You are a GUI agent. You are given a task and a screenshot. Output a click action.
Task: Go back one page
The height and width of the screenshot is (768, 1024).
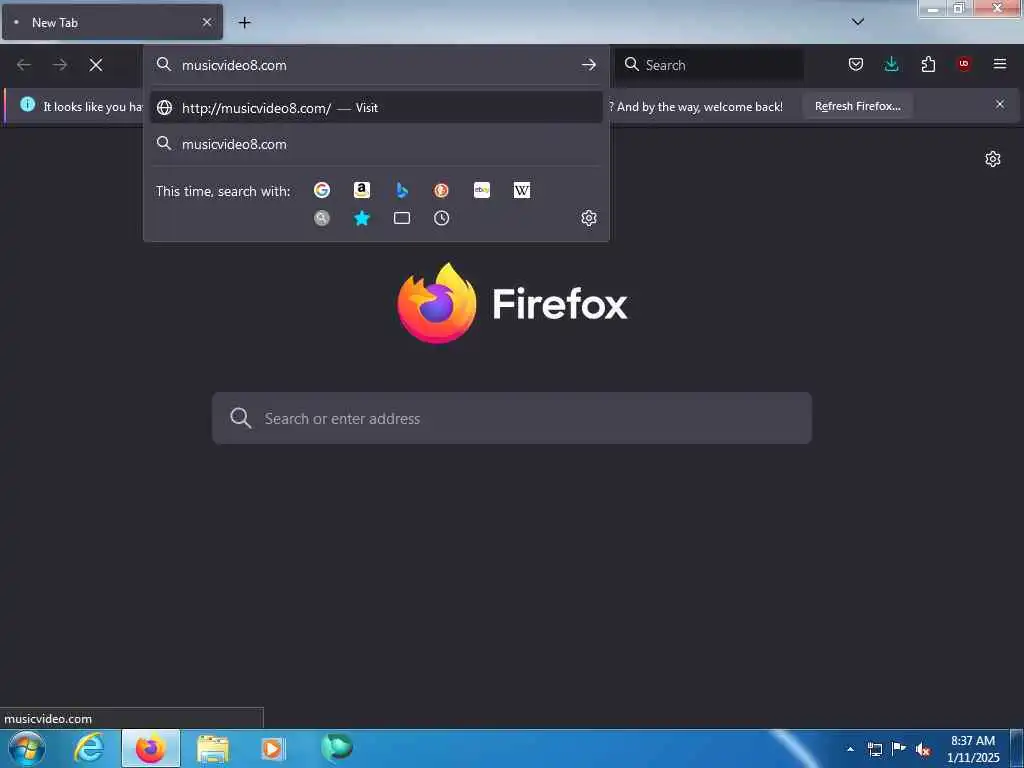coord(24,65)
